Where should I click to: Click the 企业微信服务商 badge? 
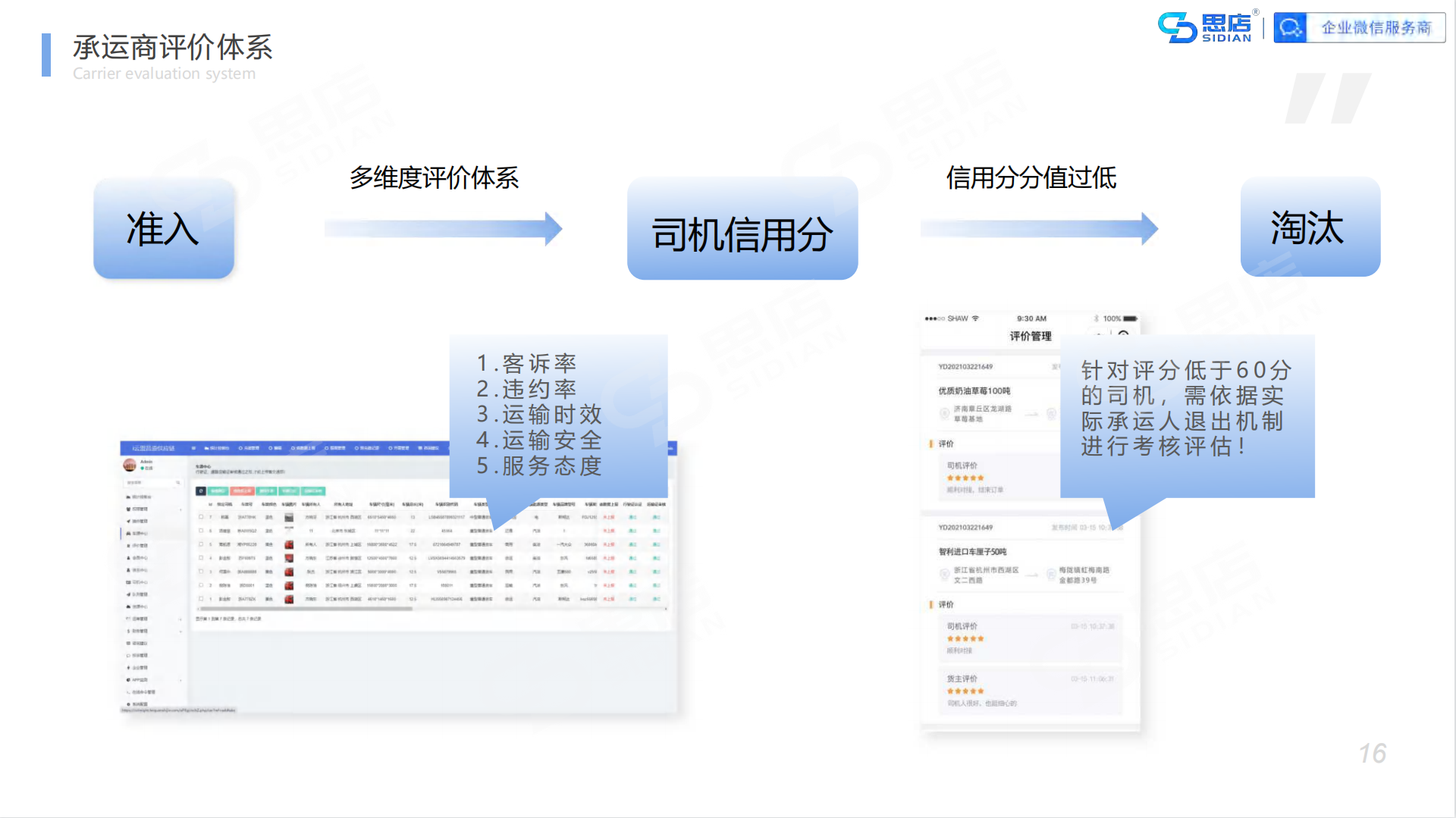coord(1359,28)
